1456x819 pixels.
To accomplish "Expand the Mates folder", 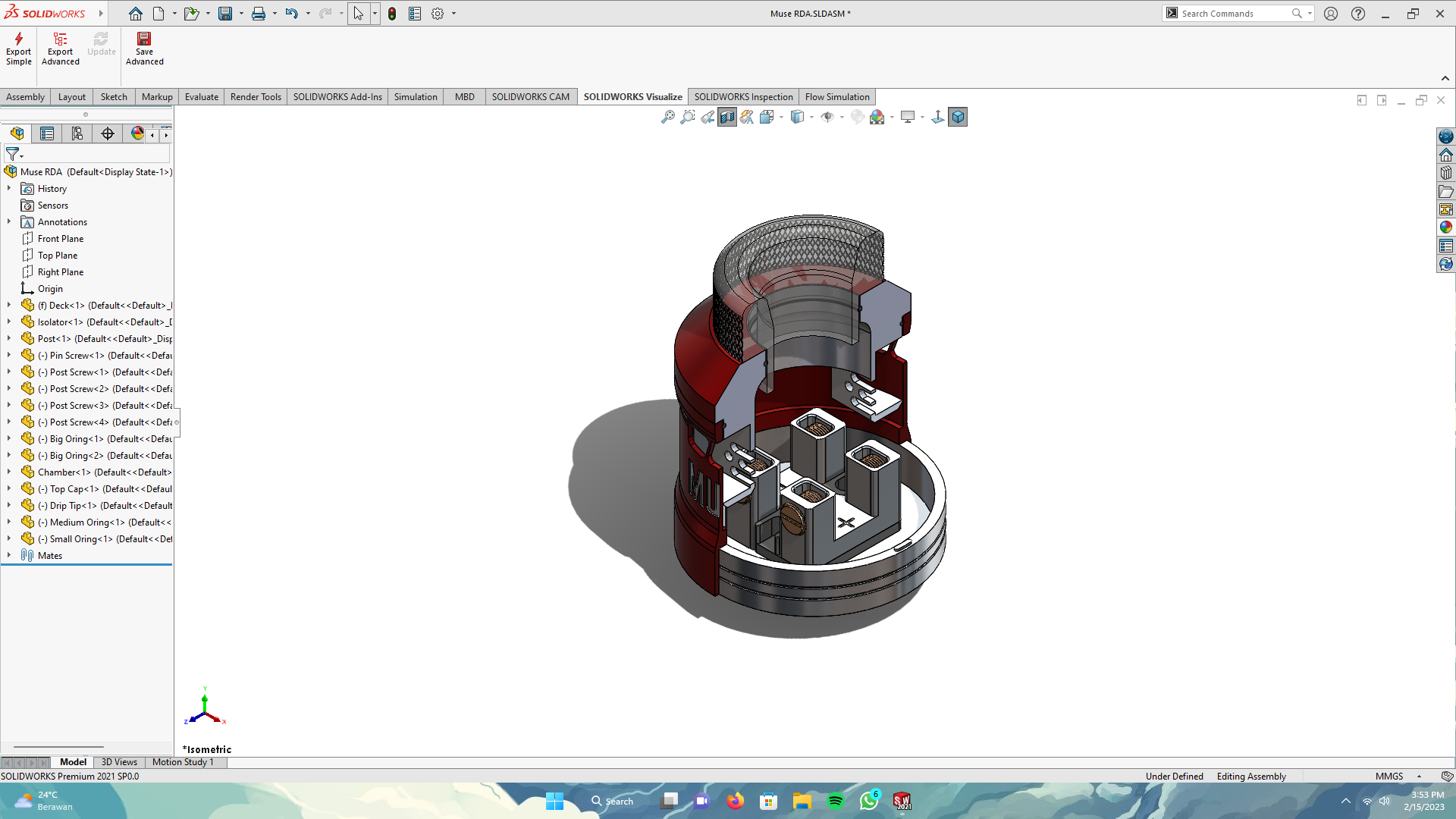I will point(9,555).
